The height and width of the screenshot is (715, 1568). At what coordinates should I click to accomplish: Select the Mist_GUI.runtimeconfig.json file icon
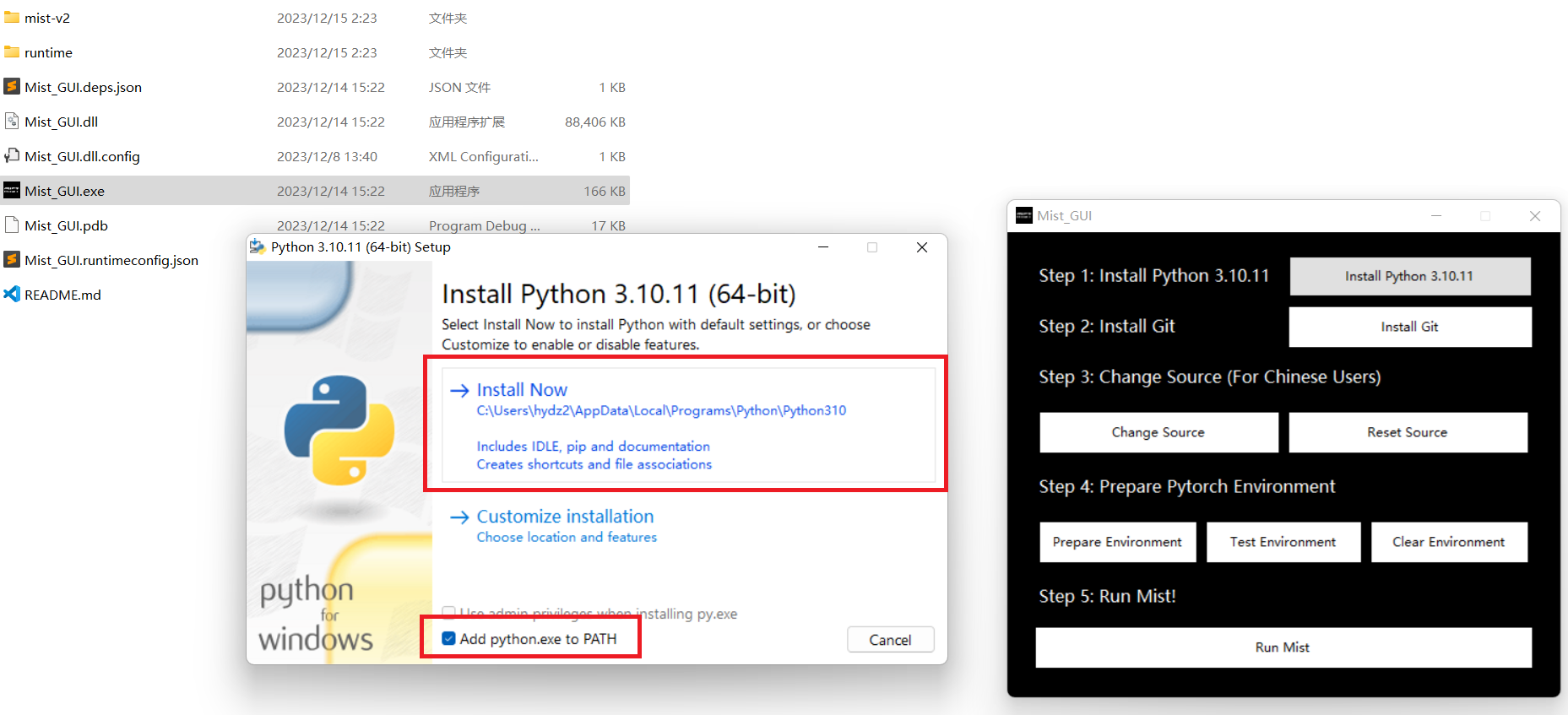[12, 260]
